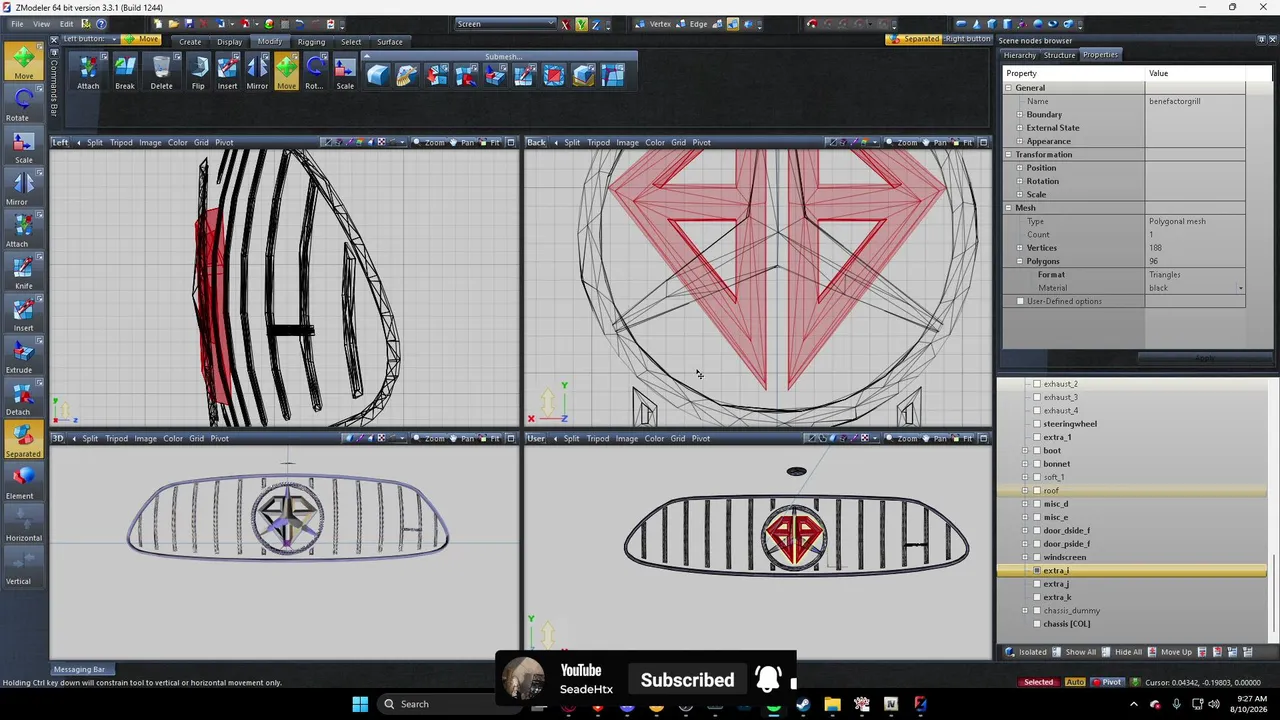The image size is (1280, 720).
Task: Click the Windows Start button
Action: tap(360, 704)
